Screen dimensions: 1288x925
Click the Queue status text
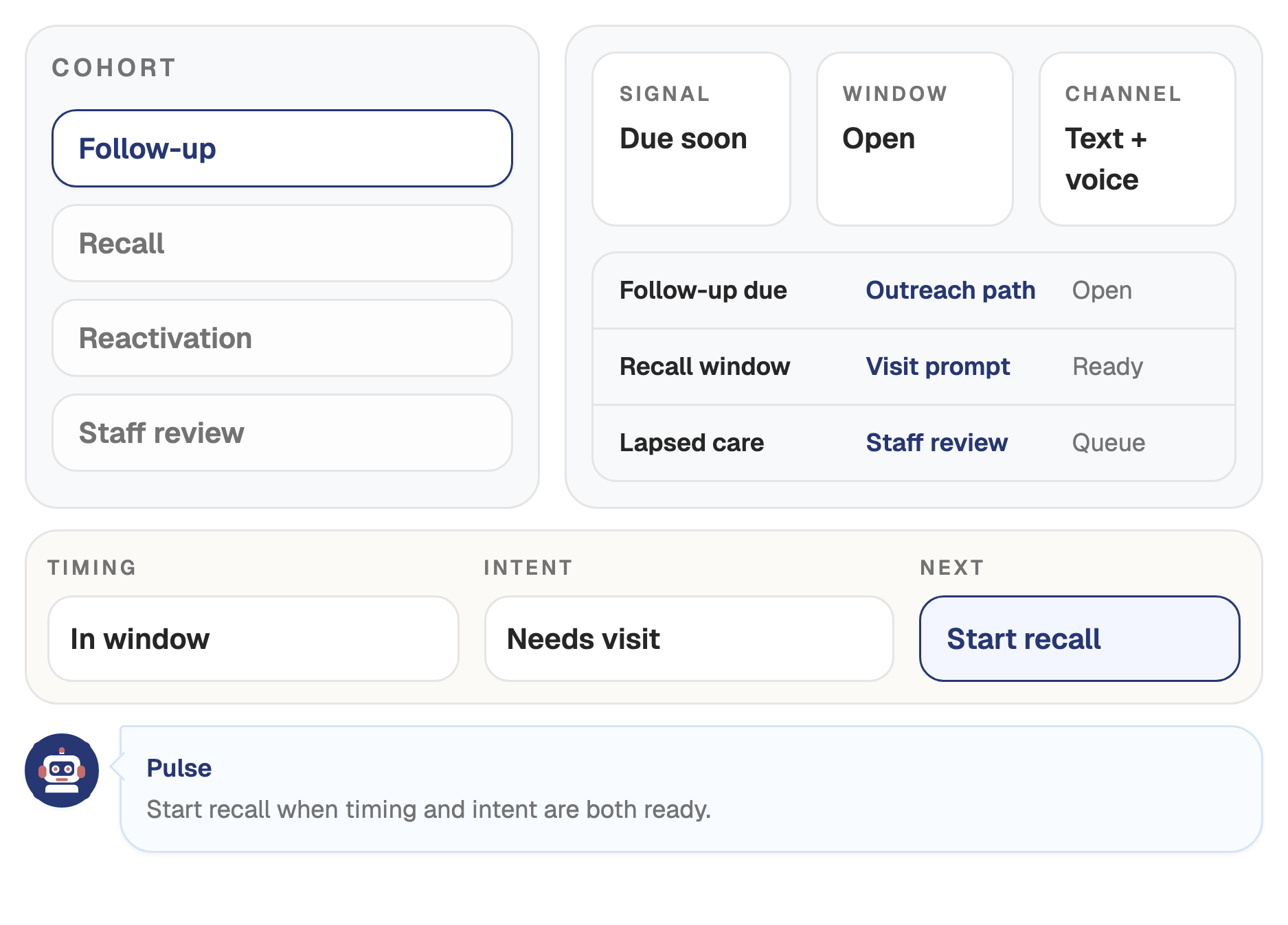click(1108, 443)
